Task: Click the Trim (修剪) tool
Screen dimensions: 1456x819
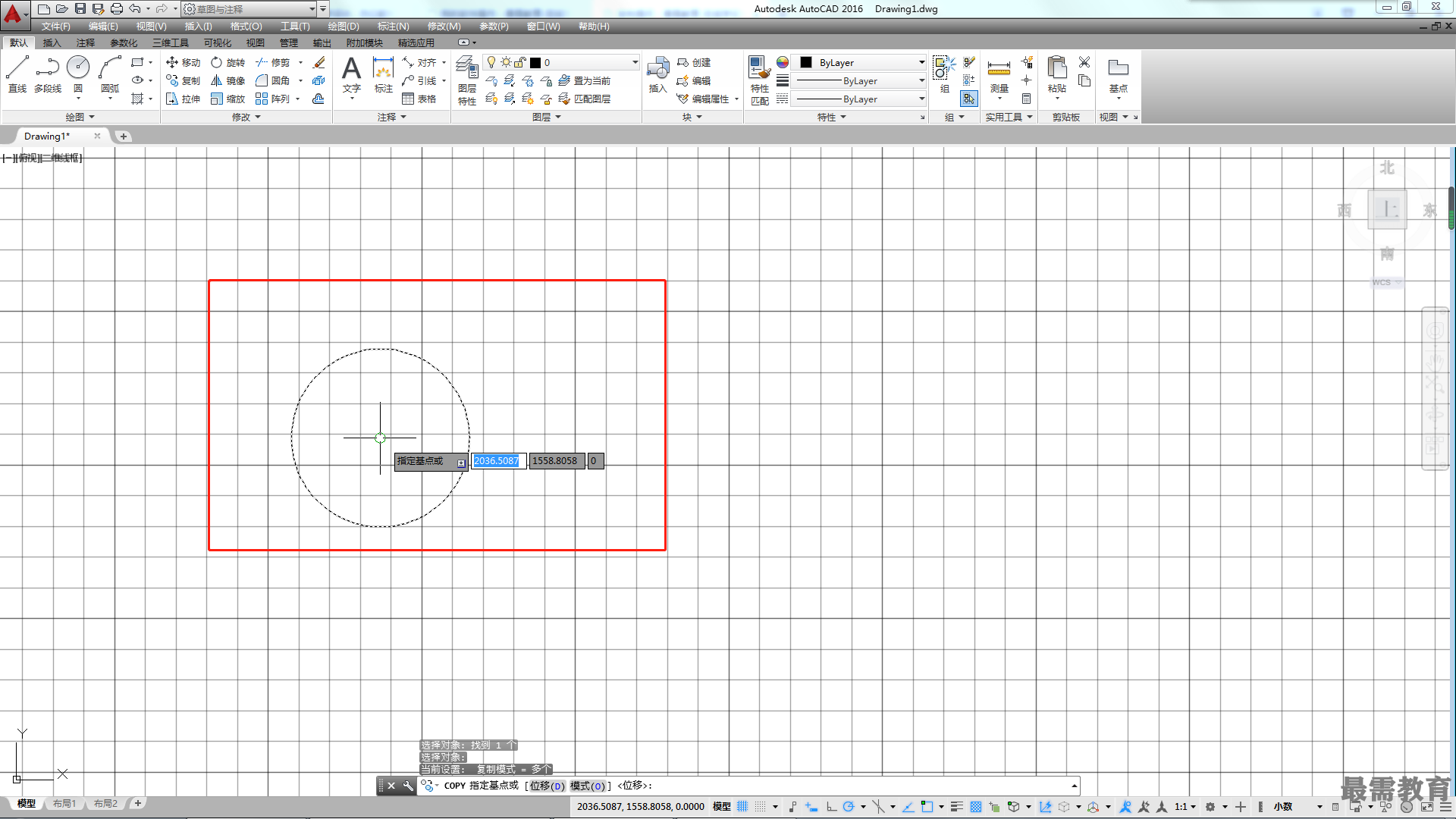Action: pos(273,62)
